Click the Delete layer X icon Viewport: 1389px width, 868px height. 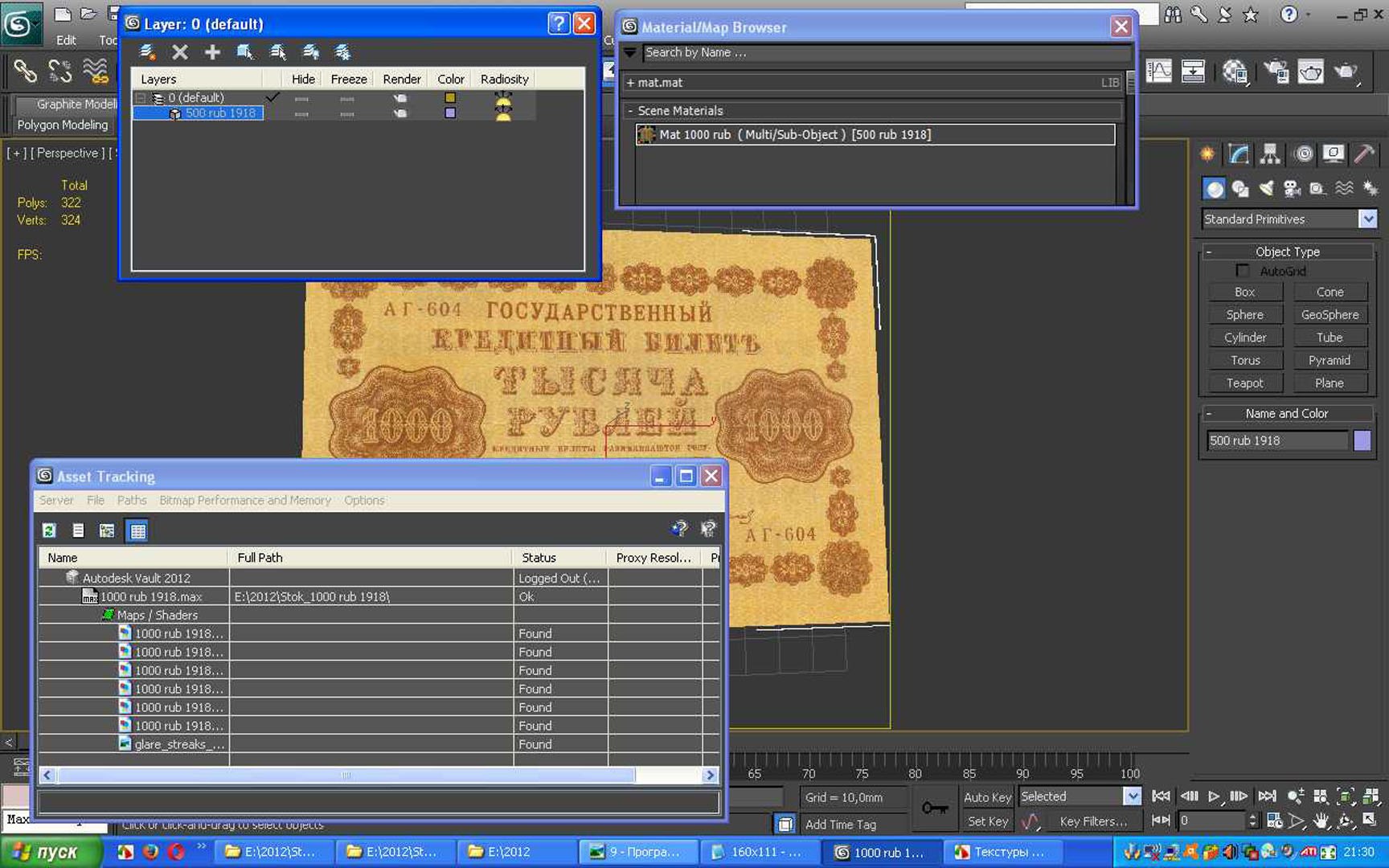pos(180,52)
